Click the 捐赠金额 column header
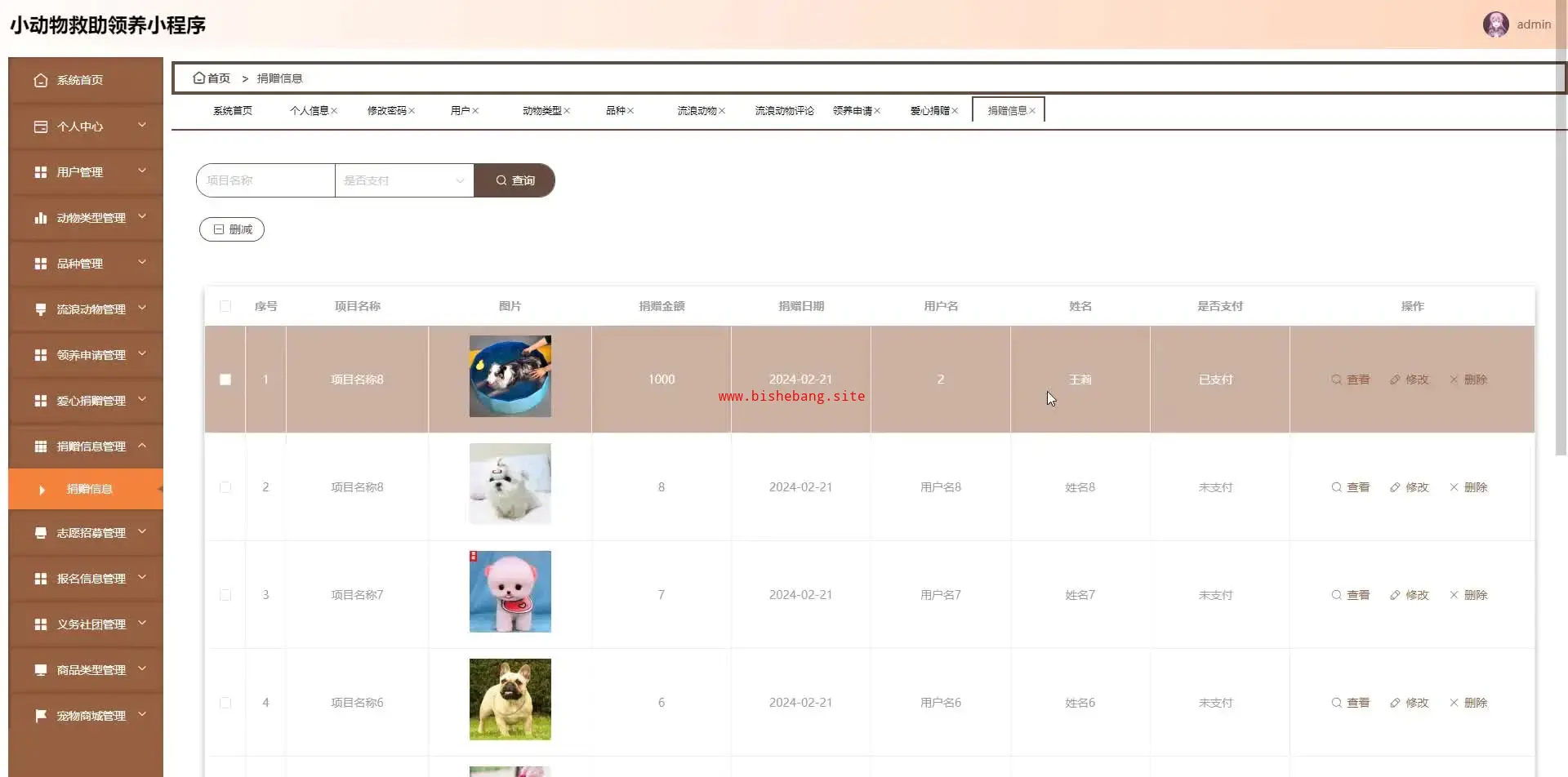Screen dimensions: 1568x777 tap(661, 306)
